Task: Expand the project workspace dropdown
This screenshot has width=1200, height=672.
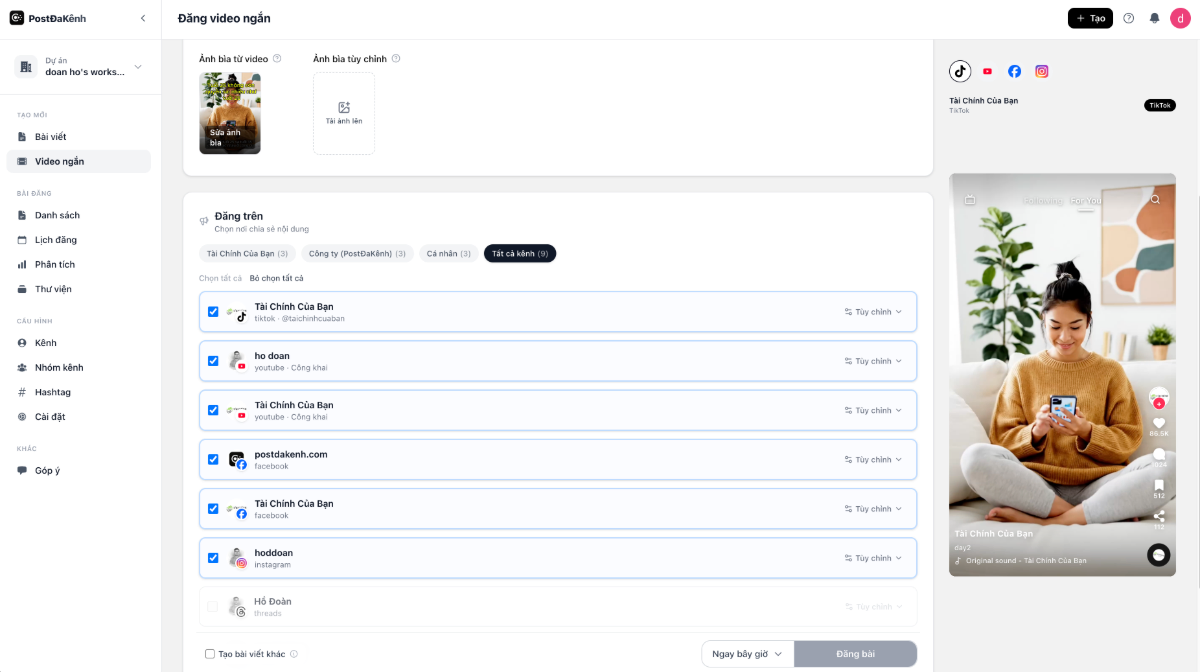Action: click(x=80, y=67)
